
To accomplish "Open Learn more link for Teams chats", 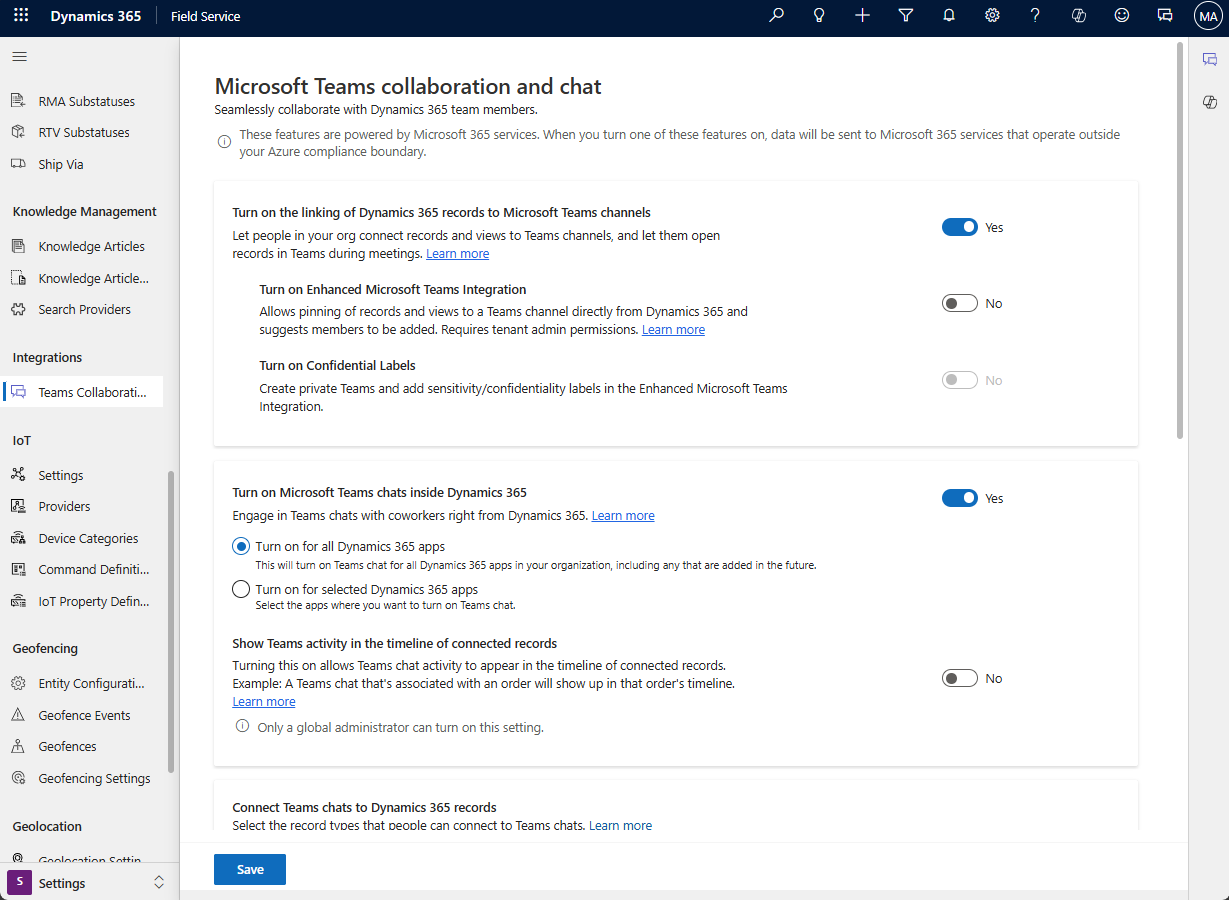I will click(623, 516).
